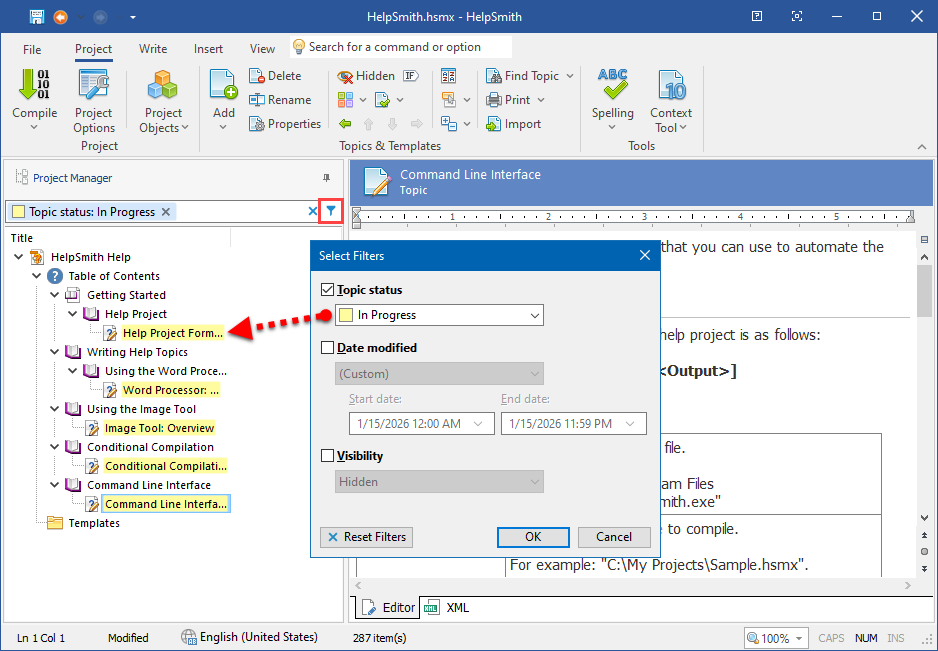Open the Context Tool
This screenshot has width=938, height=651.
pyautogui.click(x=670, y=97)
